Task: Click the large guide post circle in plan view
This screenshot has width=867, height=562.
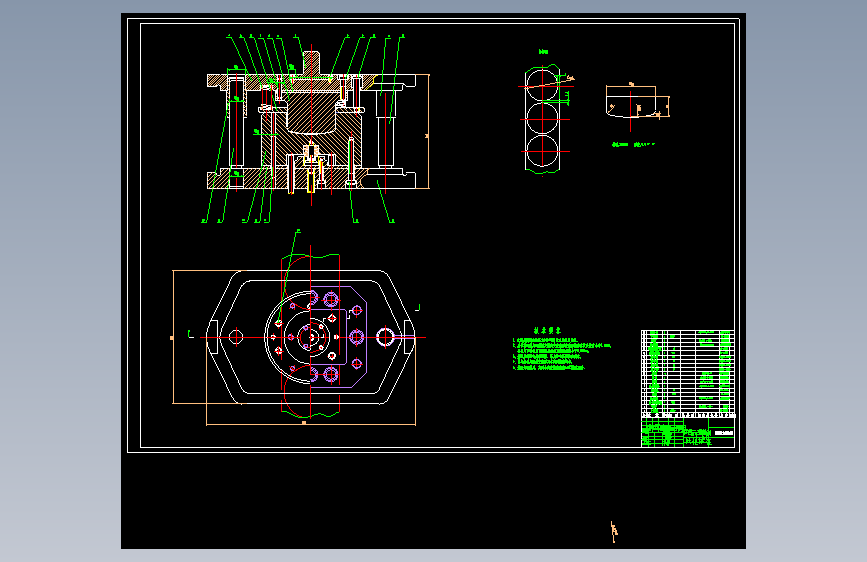Action: click(385, 337)
